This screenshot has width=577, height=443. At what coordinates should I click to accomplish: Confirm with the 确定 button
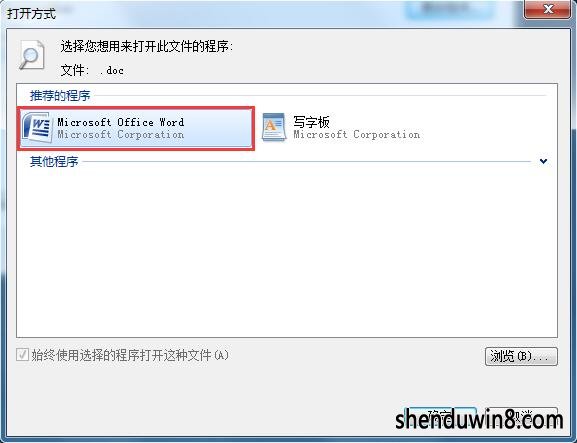click(439, 418)
